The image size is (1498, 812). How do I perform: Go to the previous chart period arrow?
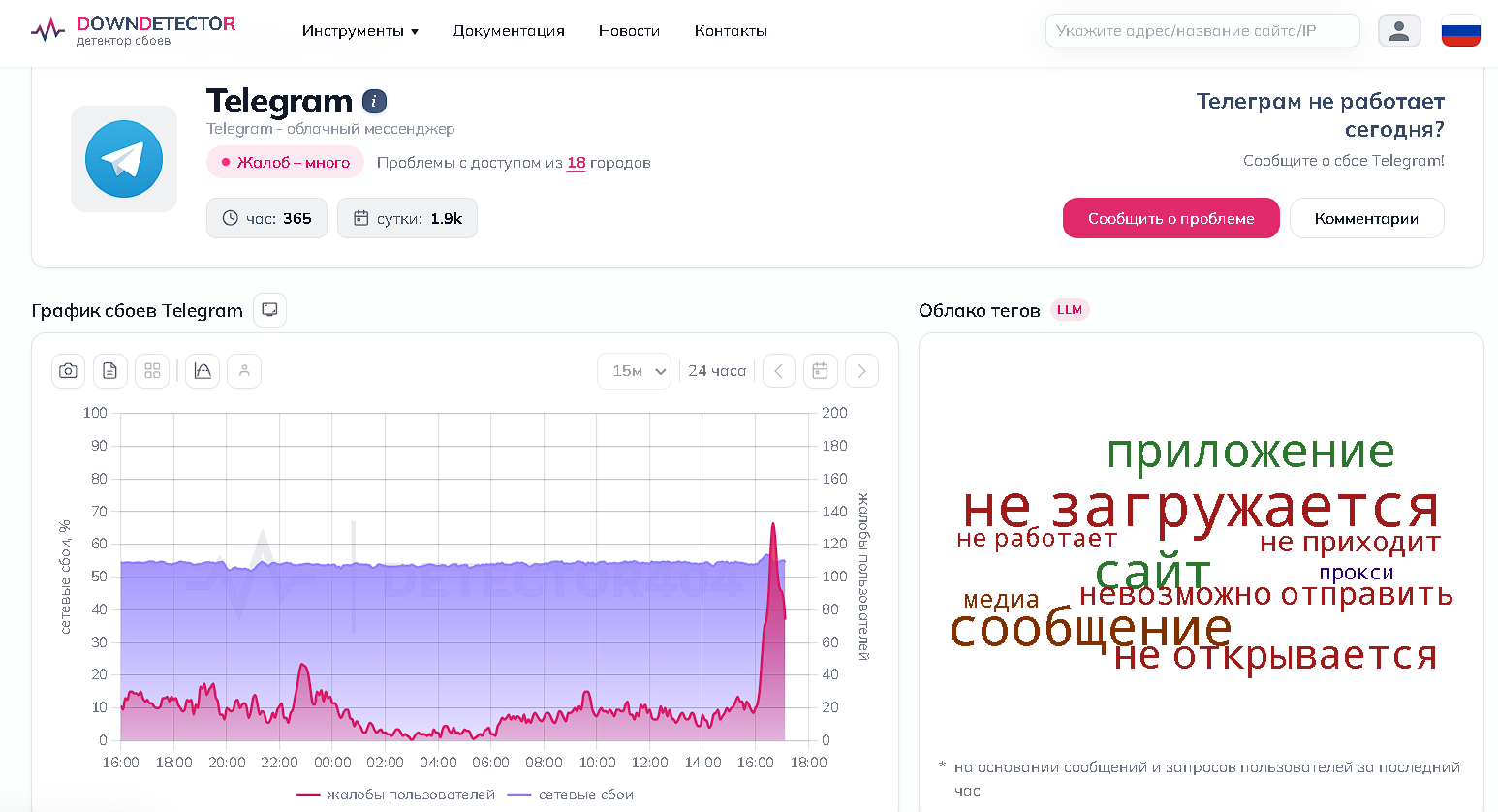pos(779,371)
